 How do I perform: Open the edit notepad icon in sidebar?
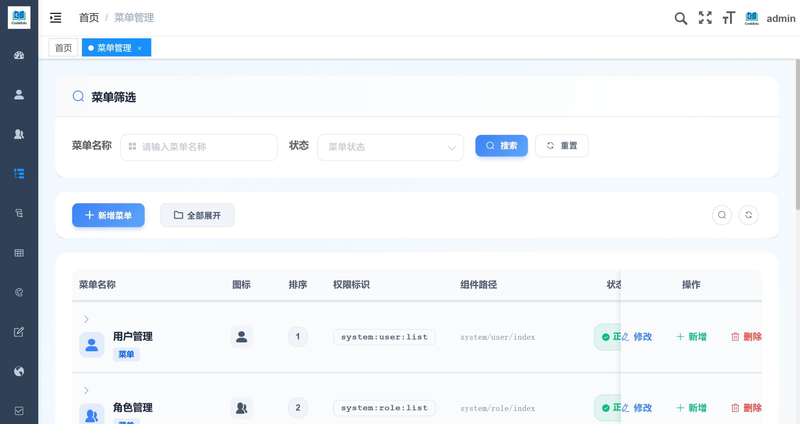pos(19,332)
